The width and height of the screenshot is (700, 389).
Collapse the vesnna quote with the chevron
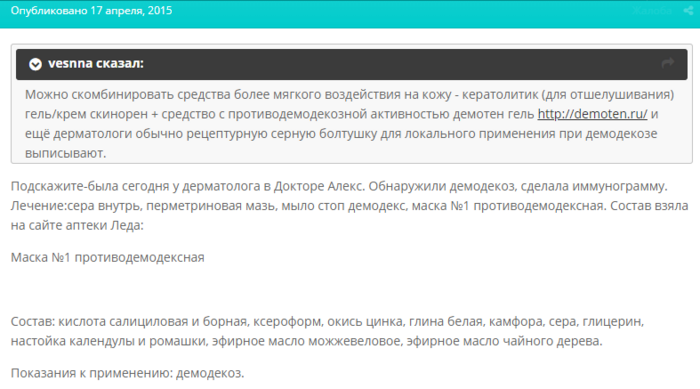[x=35, y=64]
